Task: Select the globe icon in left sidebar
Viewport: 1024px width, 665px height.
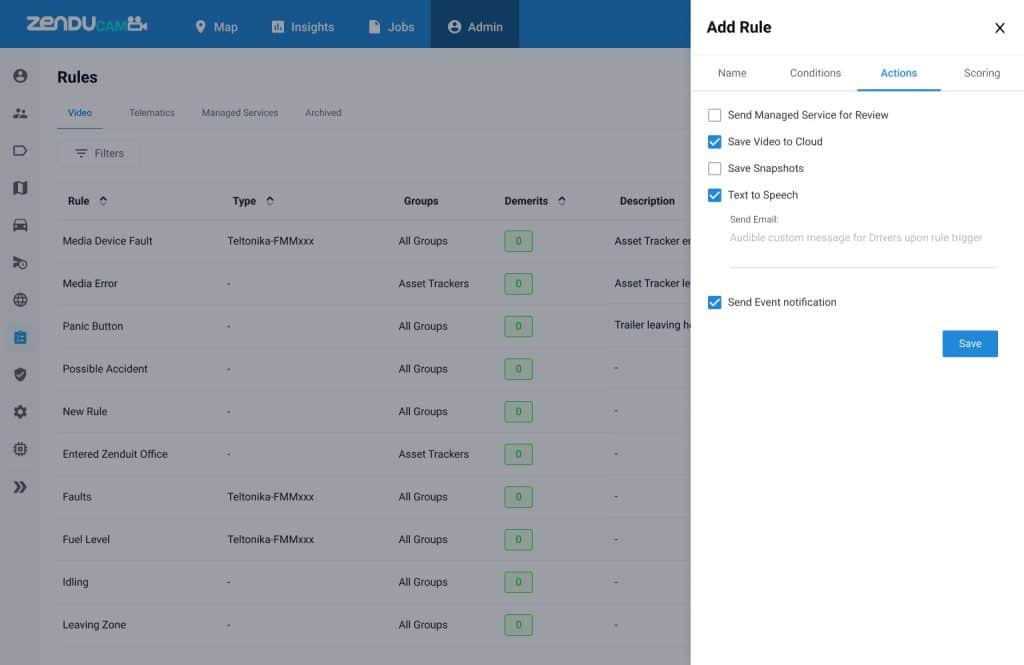Action: tap(20, 300)
